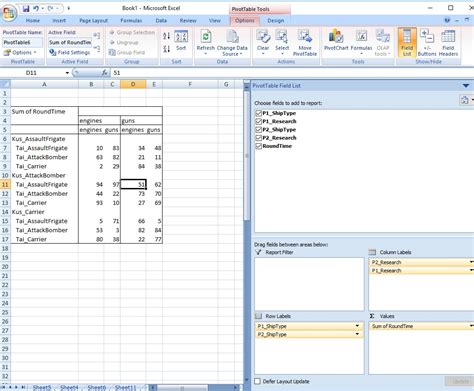Enable Defer Layout Update checkbox
The width and height of the screenshot is (474, 391).
point(258,381)
